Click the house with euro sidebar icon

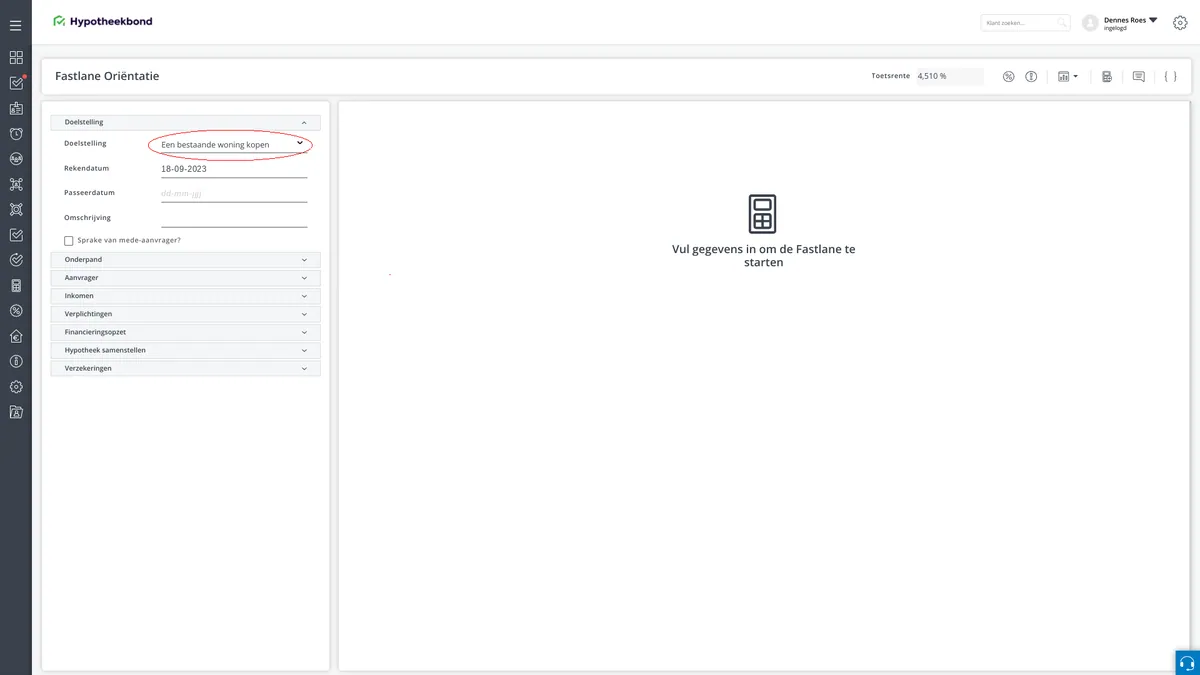click(x=16, y=336)
